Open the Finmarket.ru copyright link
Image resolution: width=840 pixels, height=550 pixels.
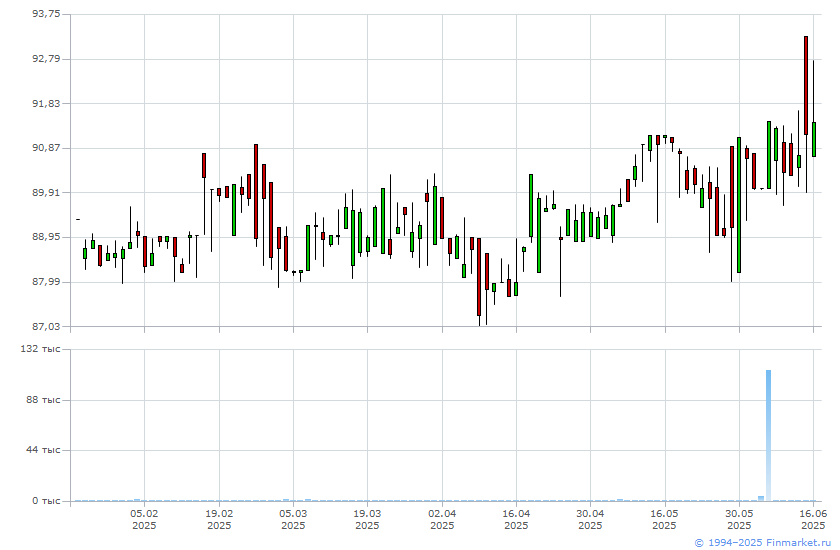coord(762,543)
